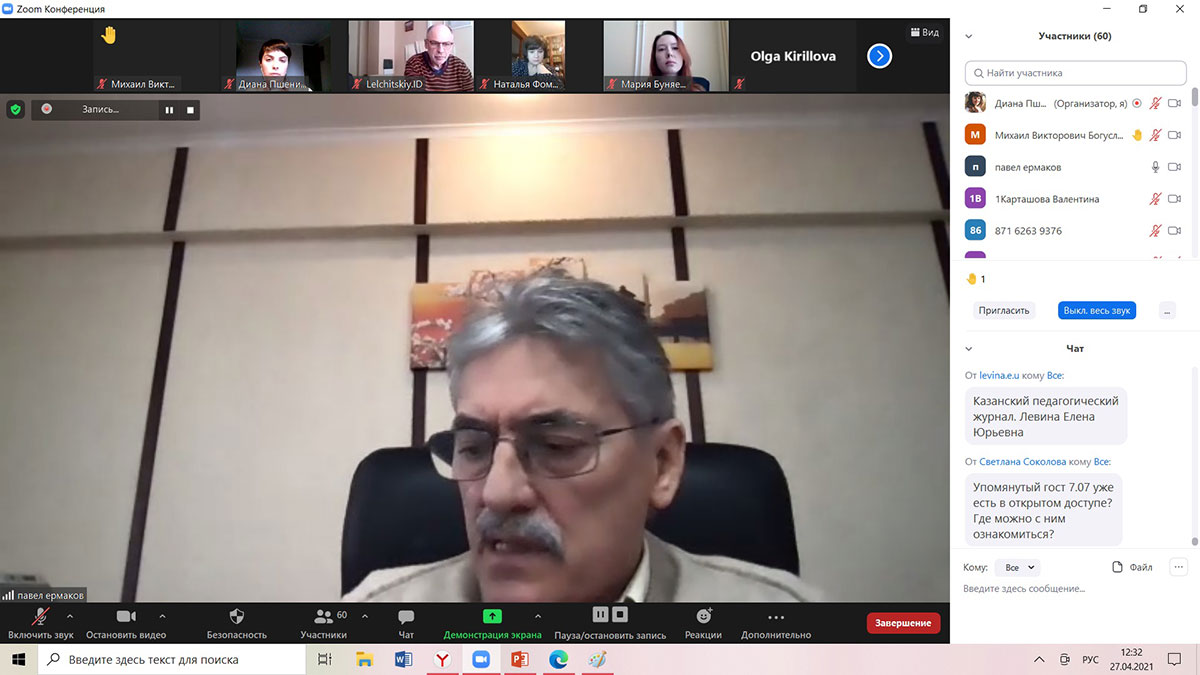Toggle muted mic for Михаил Викторович
Viewport: 1200px width, 675px height.
point(1155,135)
